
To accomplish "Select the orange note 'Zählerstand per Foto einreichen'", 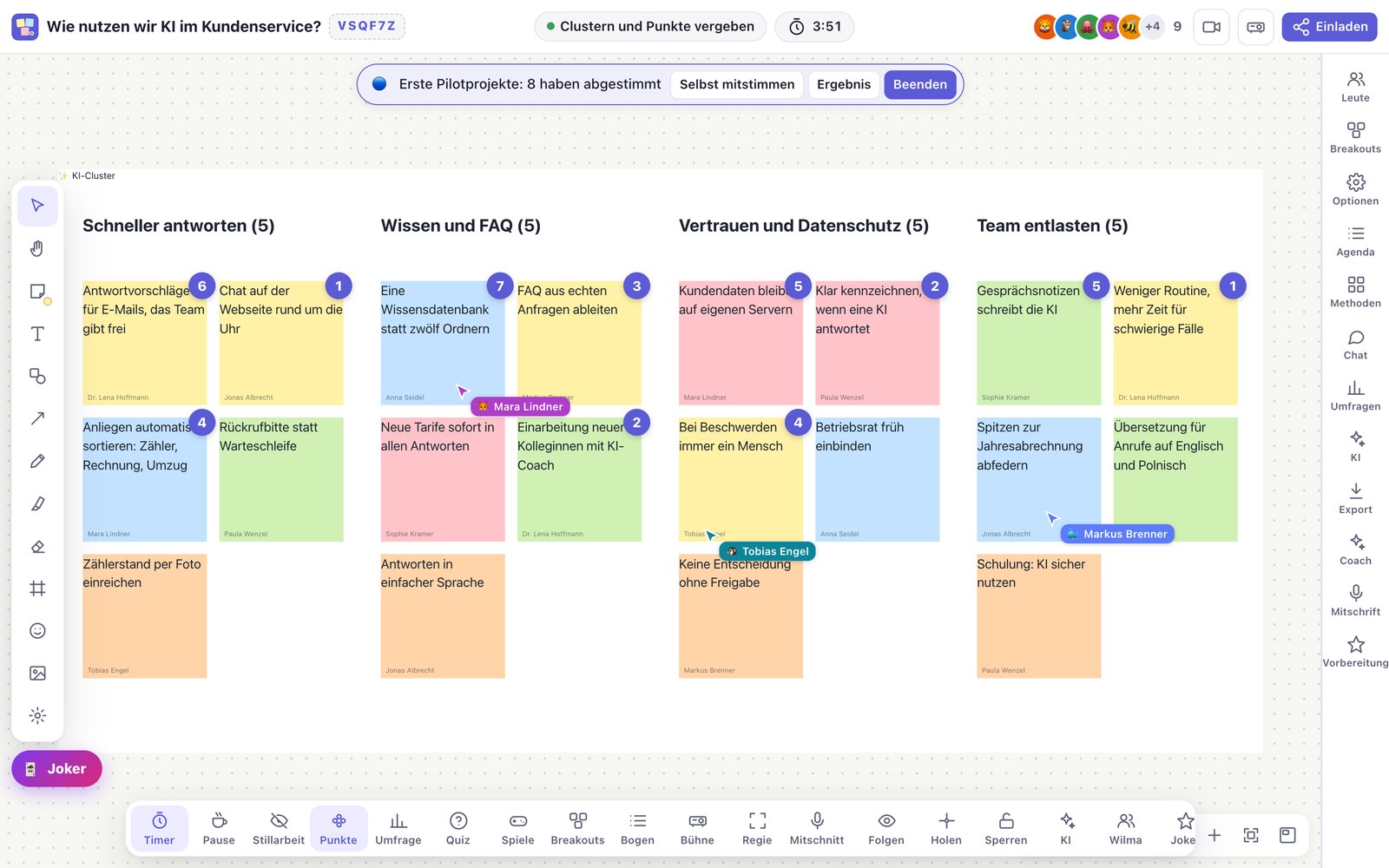I will click(145, 616).
